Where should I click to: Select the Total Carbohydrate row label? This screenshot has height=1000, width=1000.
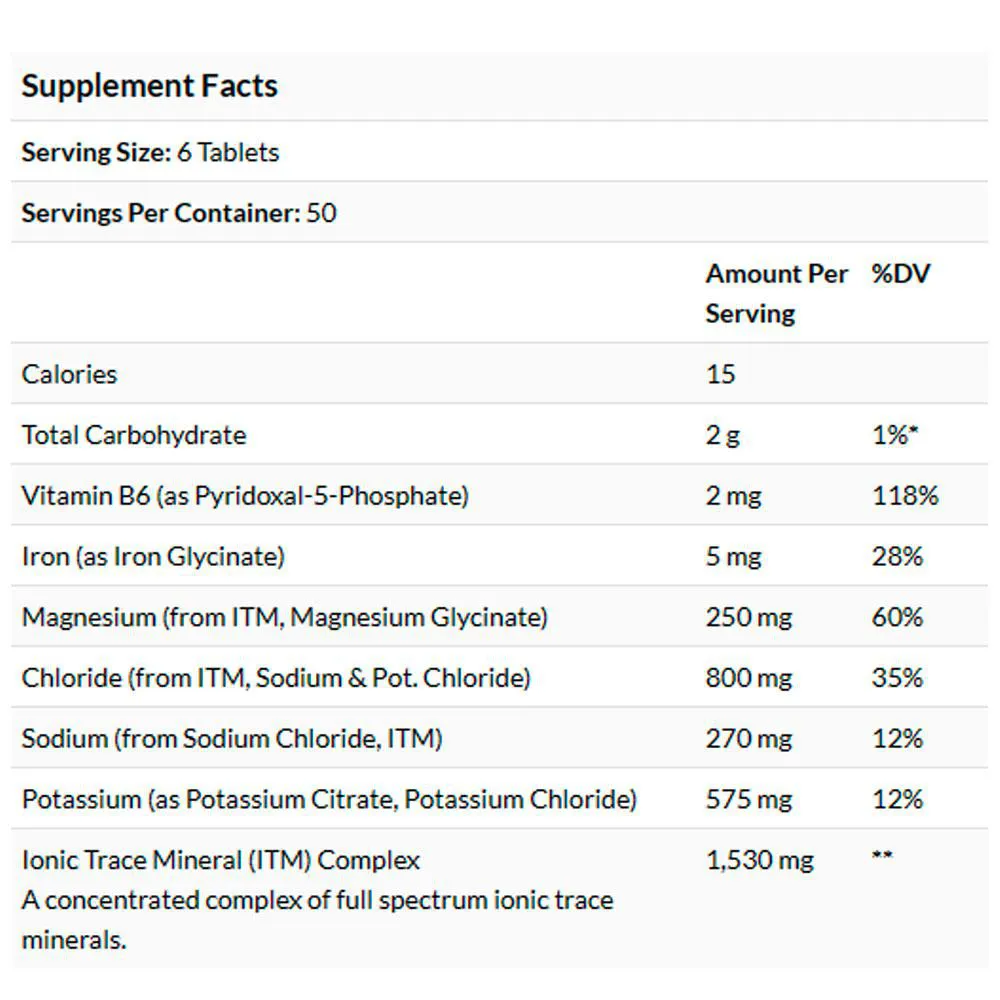[134, 435]
